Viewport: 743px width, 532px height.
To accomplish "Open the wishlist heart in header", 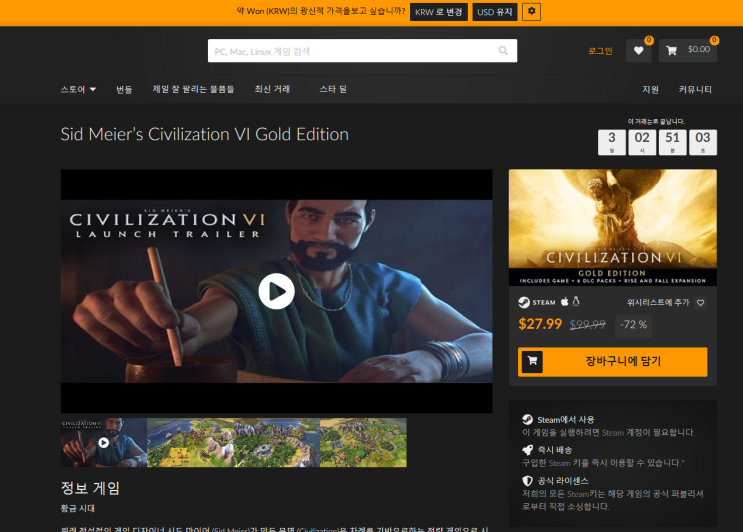I will click(x=638, y=51).
